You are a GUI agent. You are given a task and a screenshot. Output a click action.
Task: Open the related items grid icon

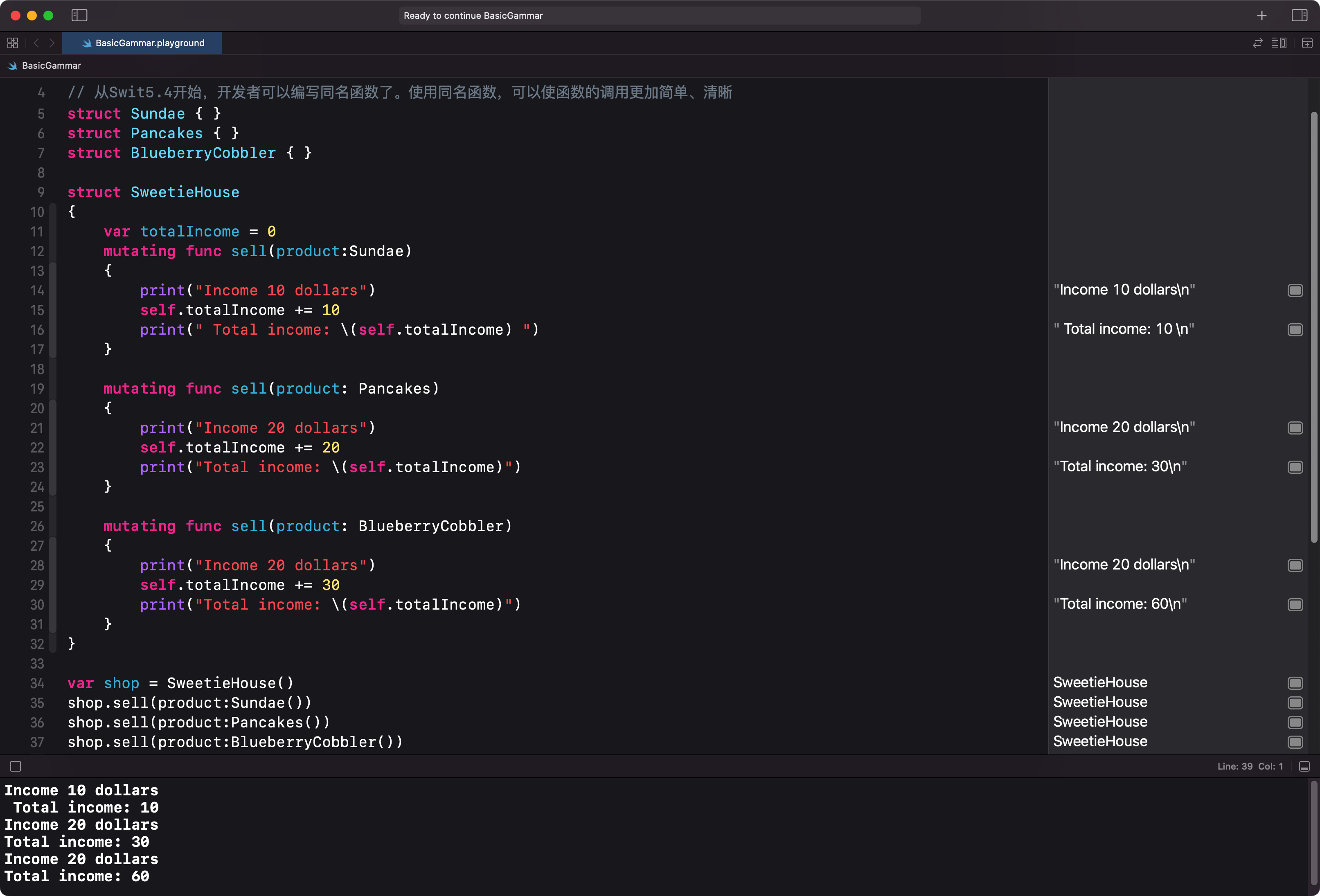coord(13,43)
